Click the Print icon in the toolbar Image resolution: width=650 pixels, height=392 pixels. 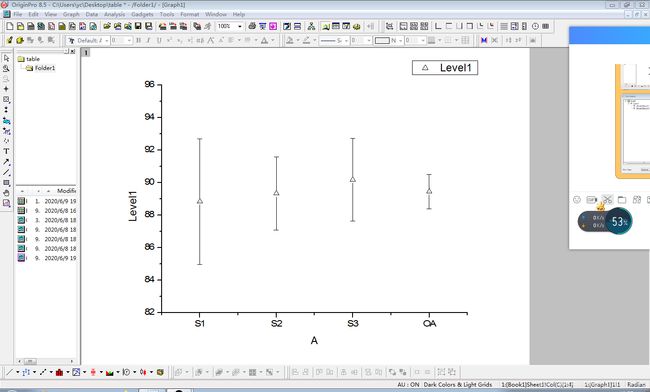click(x=252, y=26)
